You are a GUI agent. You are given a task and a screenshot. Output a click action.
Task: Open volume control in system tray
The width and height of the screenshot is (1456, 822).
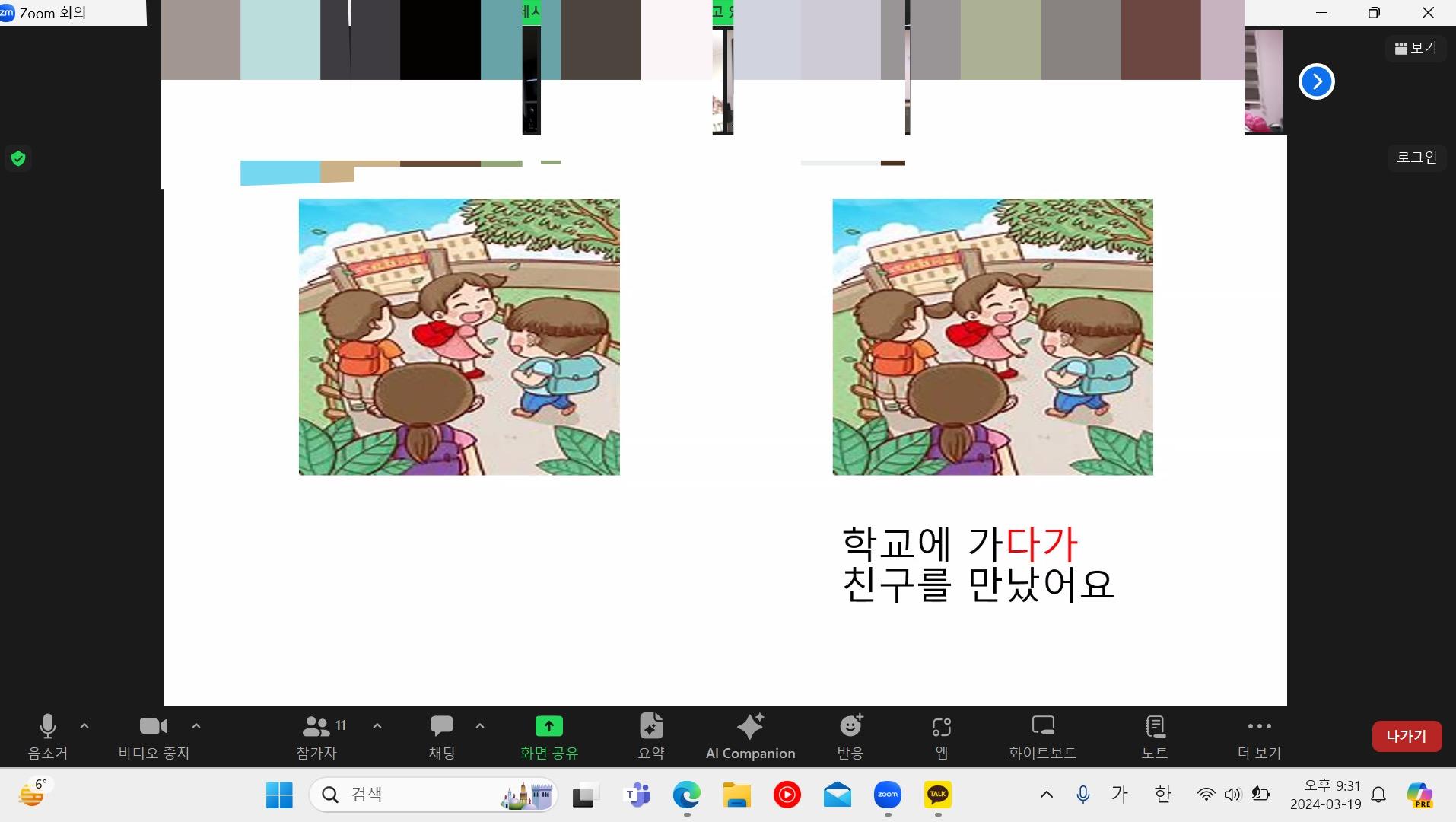point(1232,795)
